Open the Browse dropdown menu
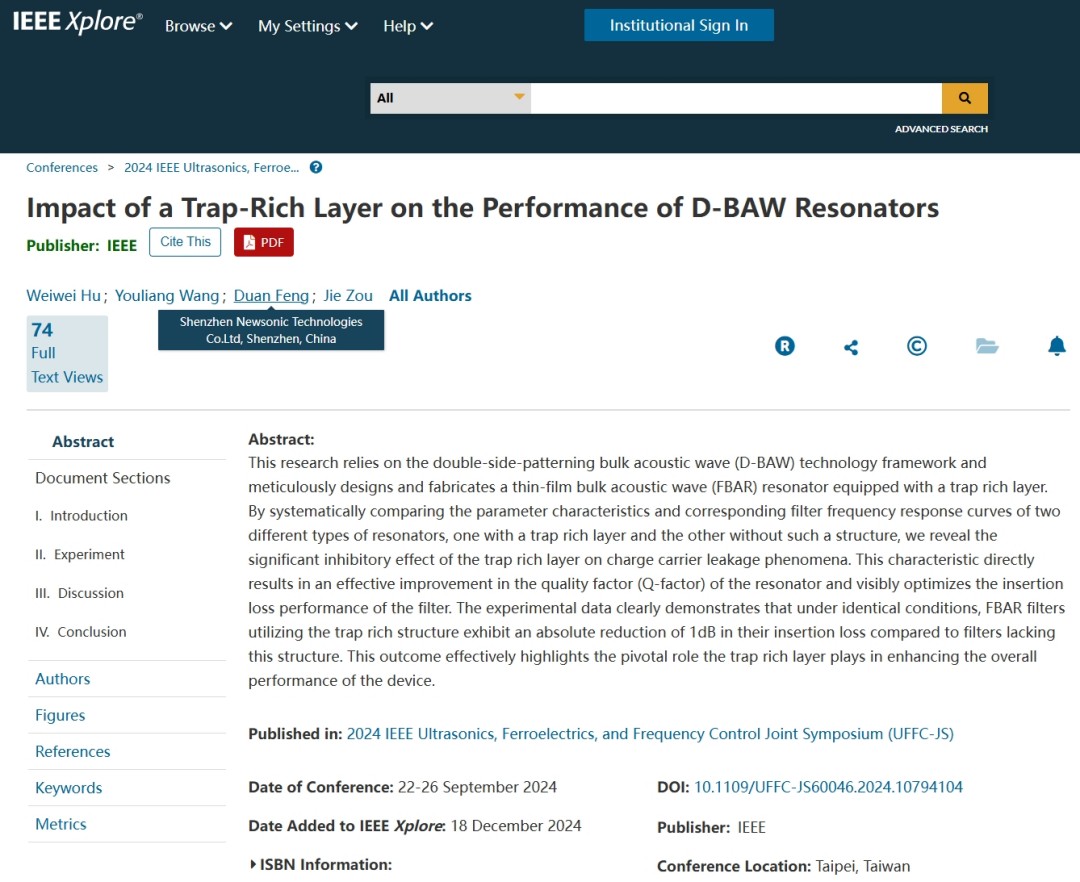Screen dimensions: 1080x882 point(198,26)
